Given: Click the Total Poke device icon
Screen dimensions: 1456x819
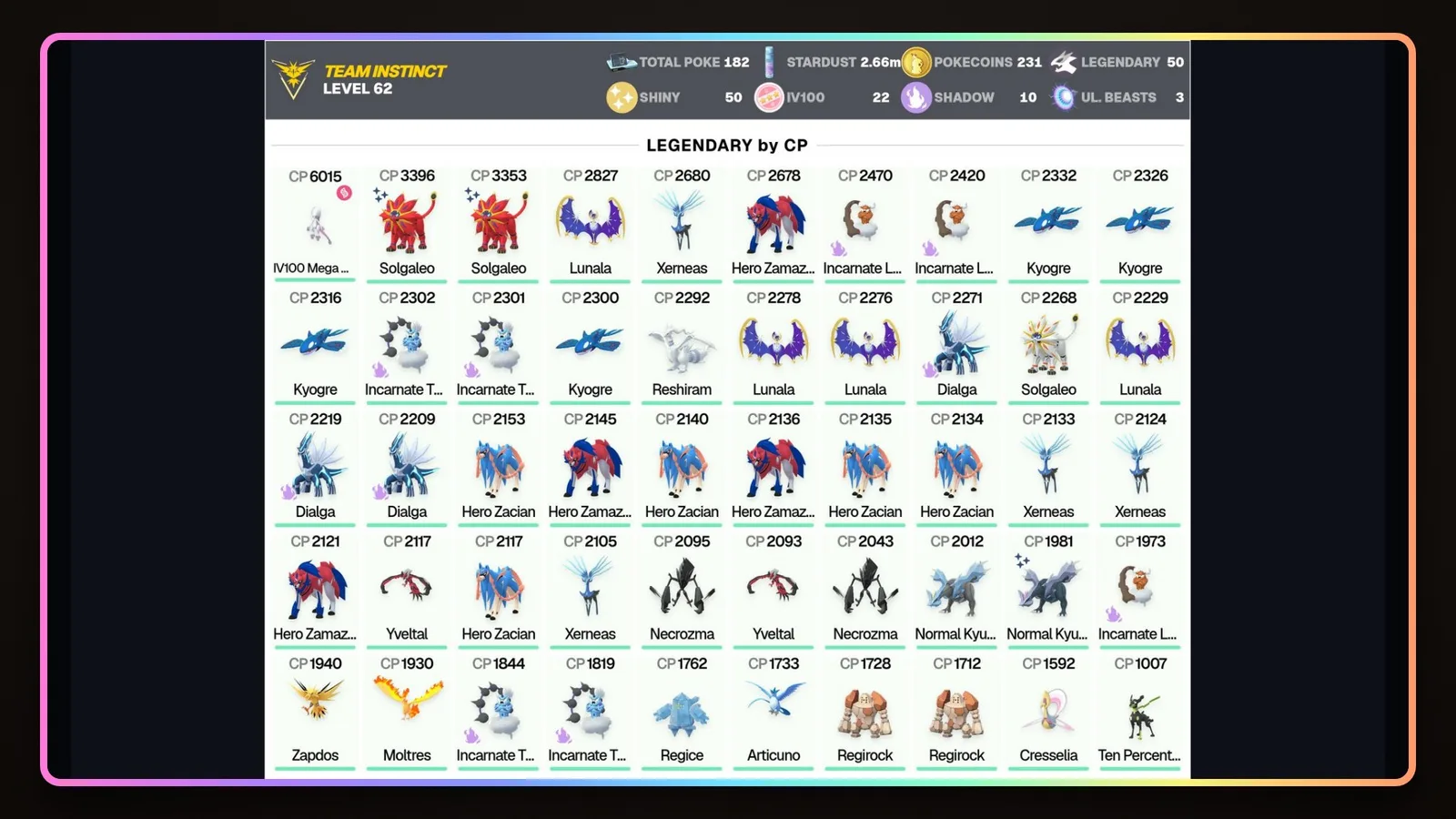Looking at the screenshot, I should click(621, 62).
